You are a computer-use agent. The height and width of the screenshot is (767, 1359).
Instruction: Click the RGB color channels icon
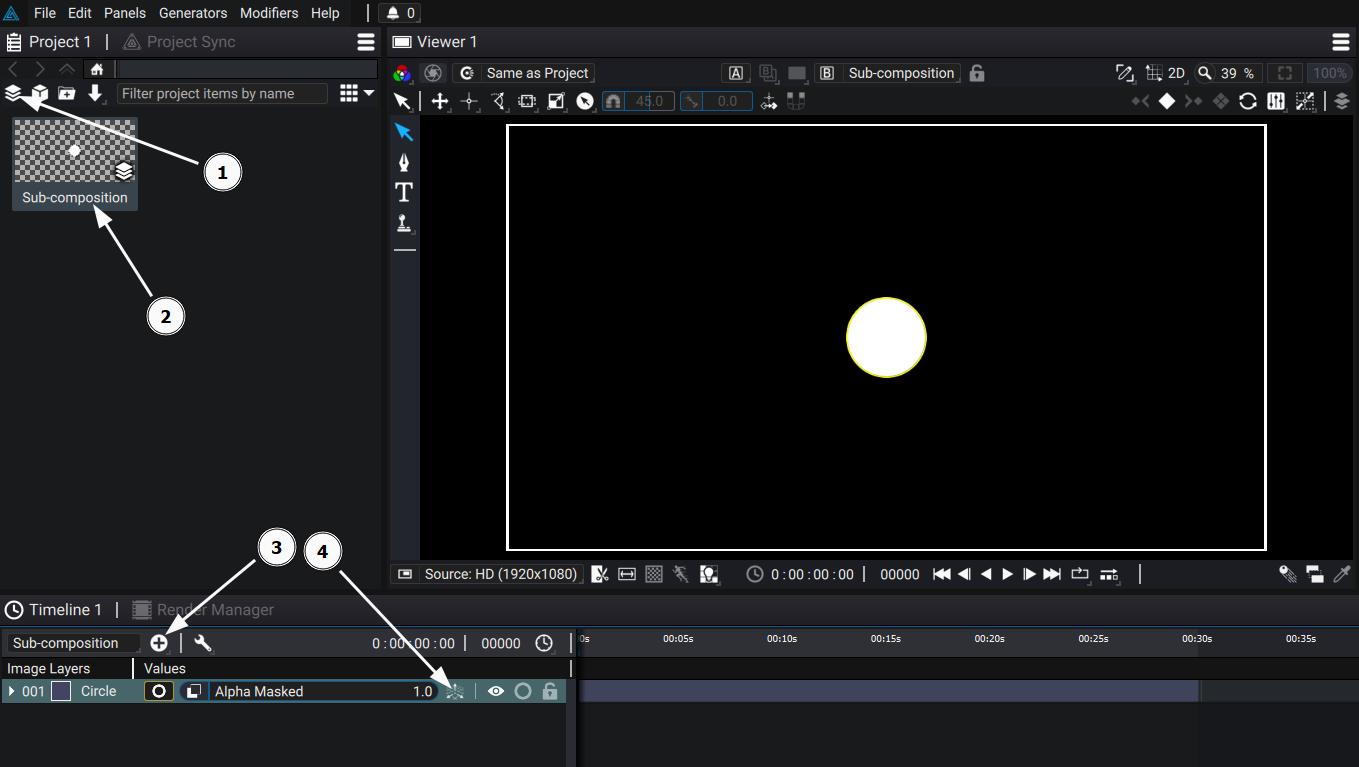(402, 73)
